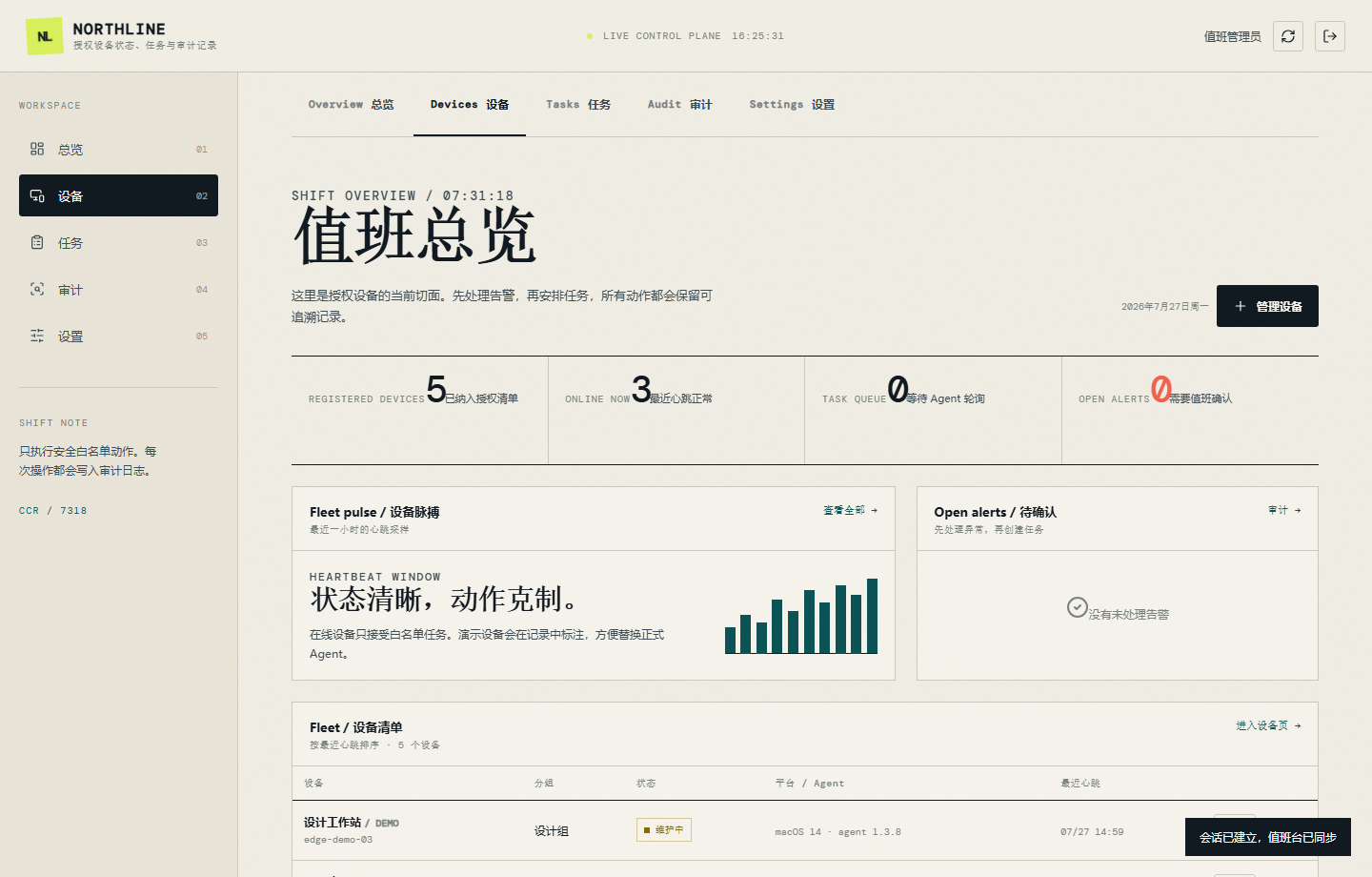Switch to the Overview 总览 tab
This screenshot has height=877, width=1372.
pyautogui.click(x=351, y=105)
